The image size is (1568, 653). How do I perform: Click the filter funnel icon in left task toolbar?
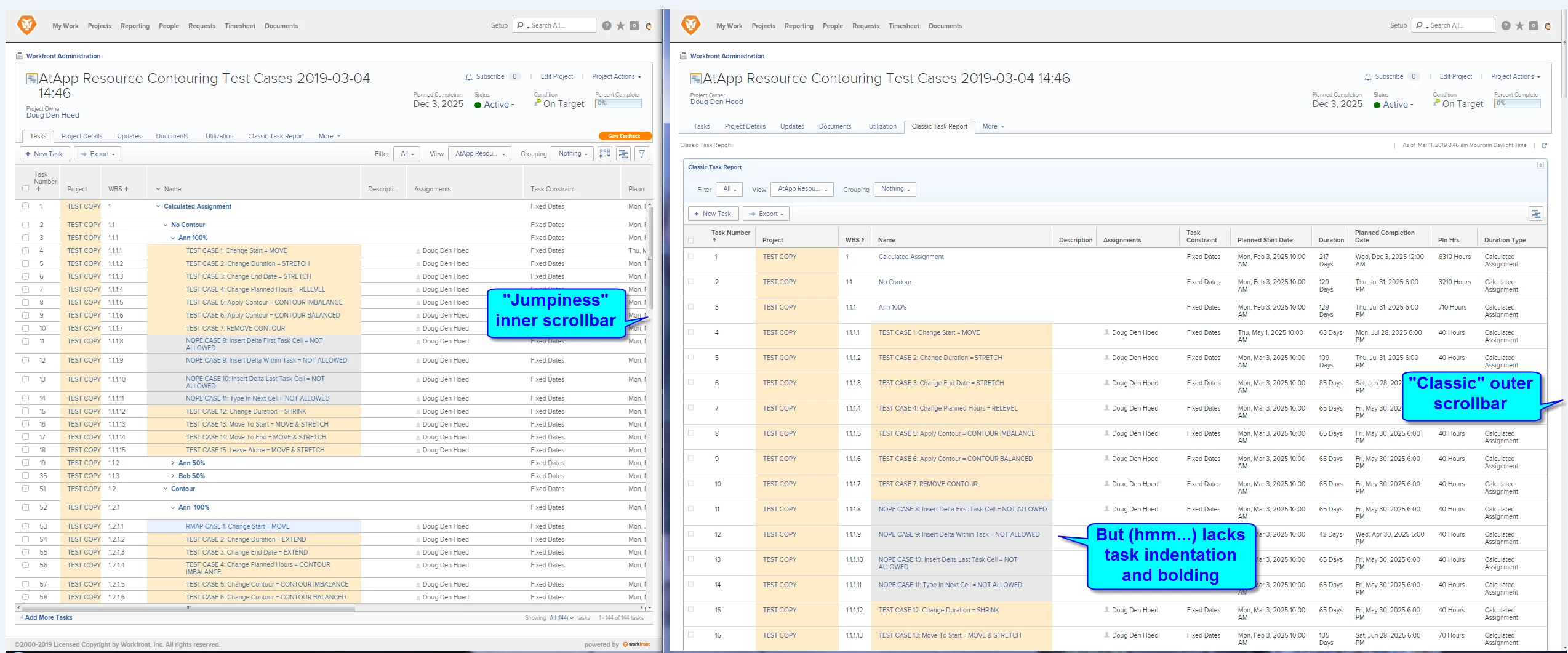click(x=642, y=154)
